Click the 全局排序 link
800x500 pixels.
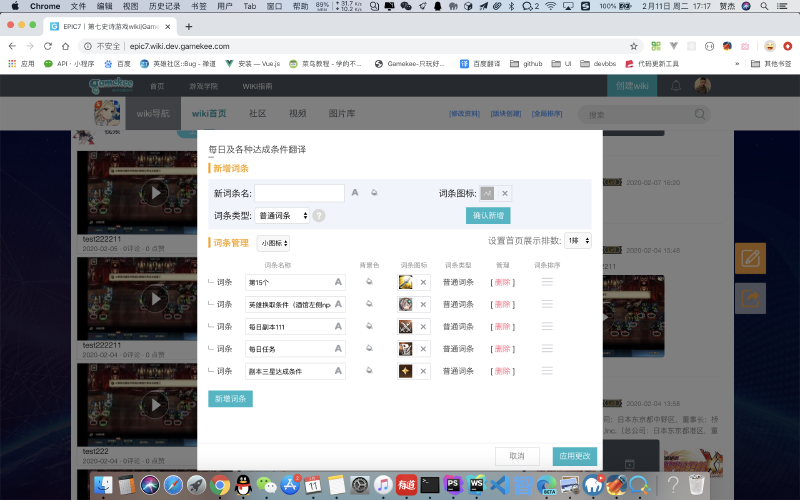547,114
